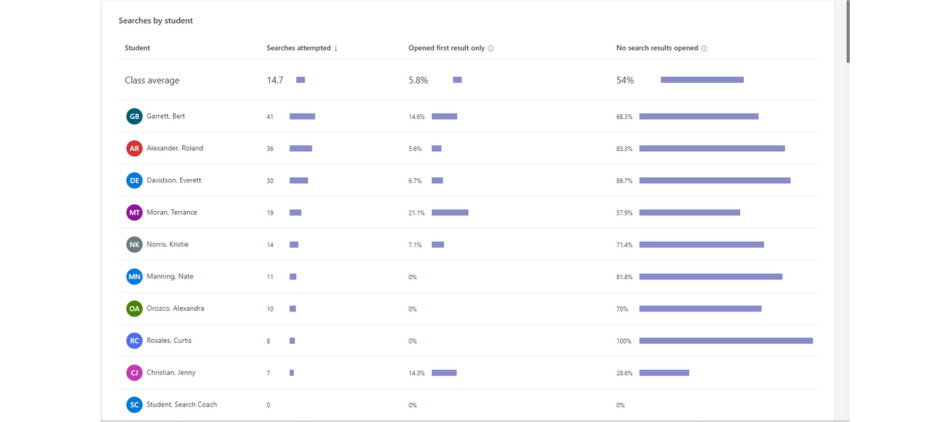Click the Opened first result only header
This screenshot has width=950, height=422.
446,48
